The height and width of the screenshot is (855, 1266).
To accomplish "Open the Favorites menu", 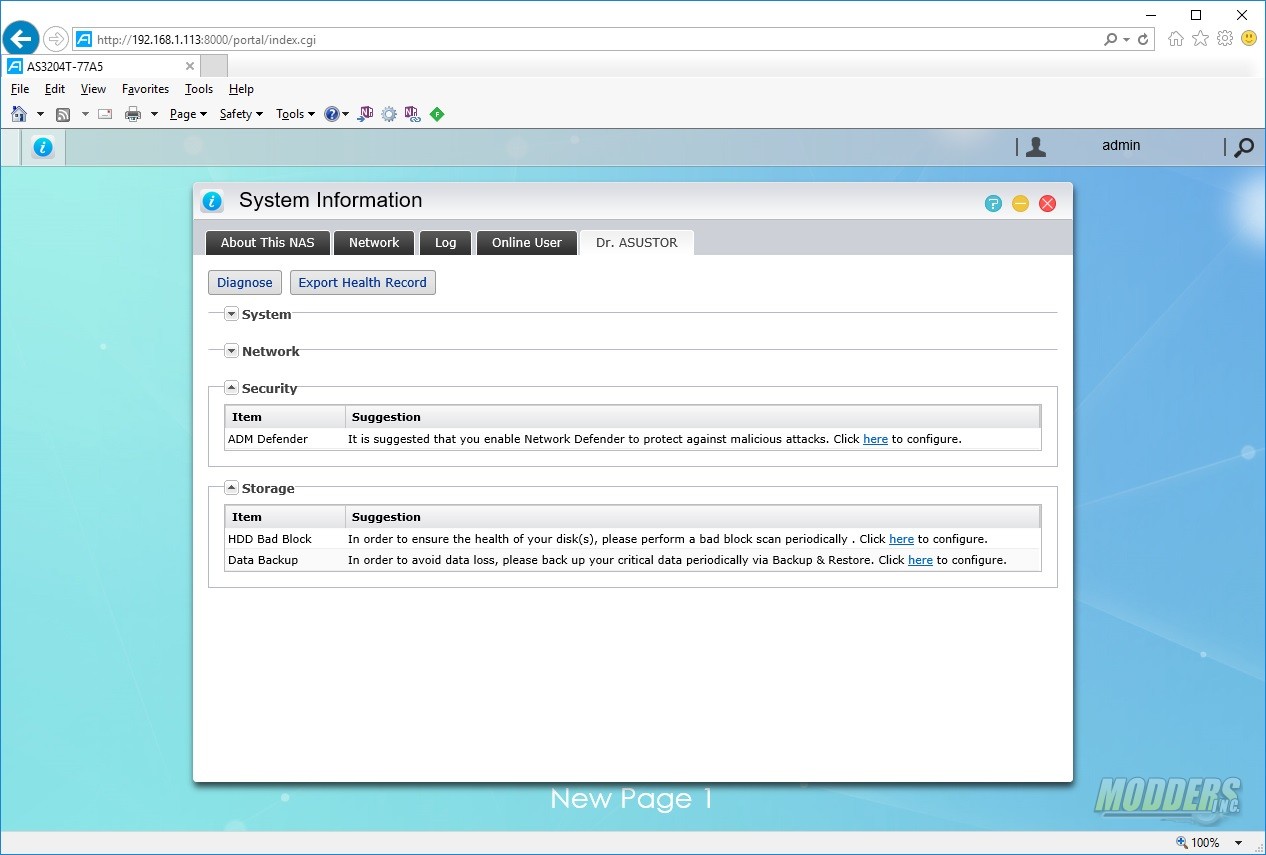I will pyautogui.click(x=146, y=89).
